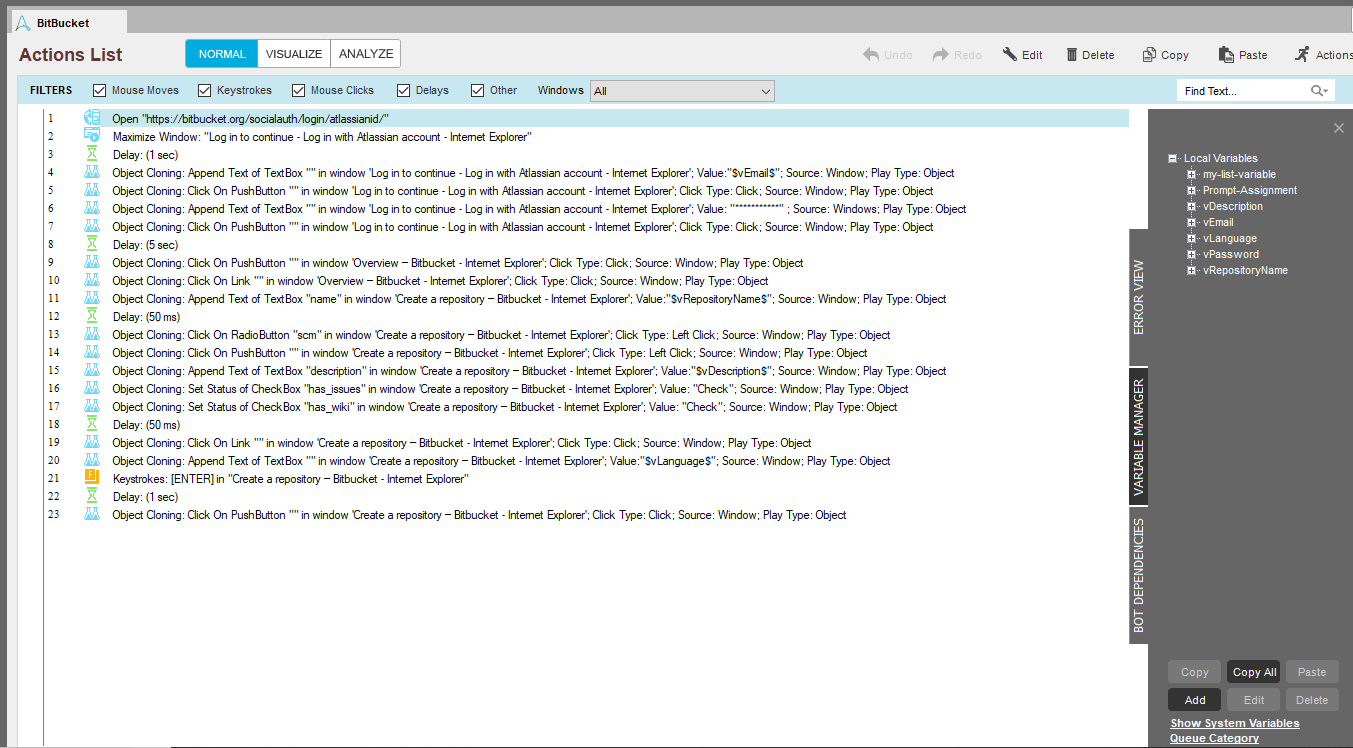Click the flask icon on line 20
The height and width of the screenshot is (748, 1353).
[x=92, y=460]
